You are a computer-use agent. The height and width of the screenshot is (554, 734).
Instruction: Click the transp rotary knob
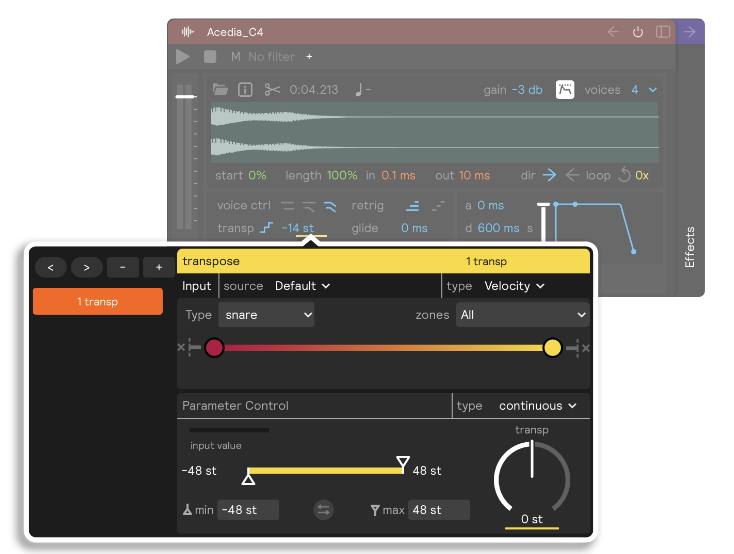coord(532,478)
